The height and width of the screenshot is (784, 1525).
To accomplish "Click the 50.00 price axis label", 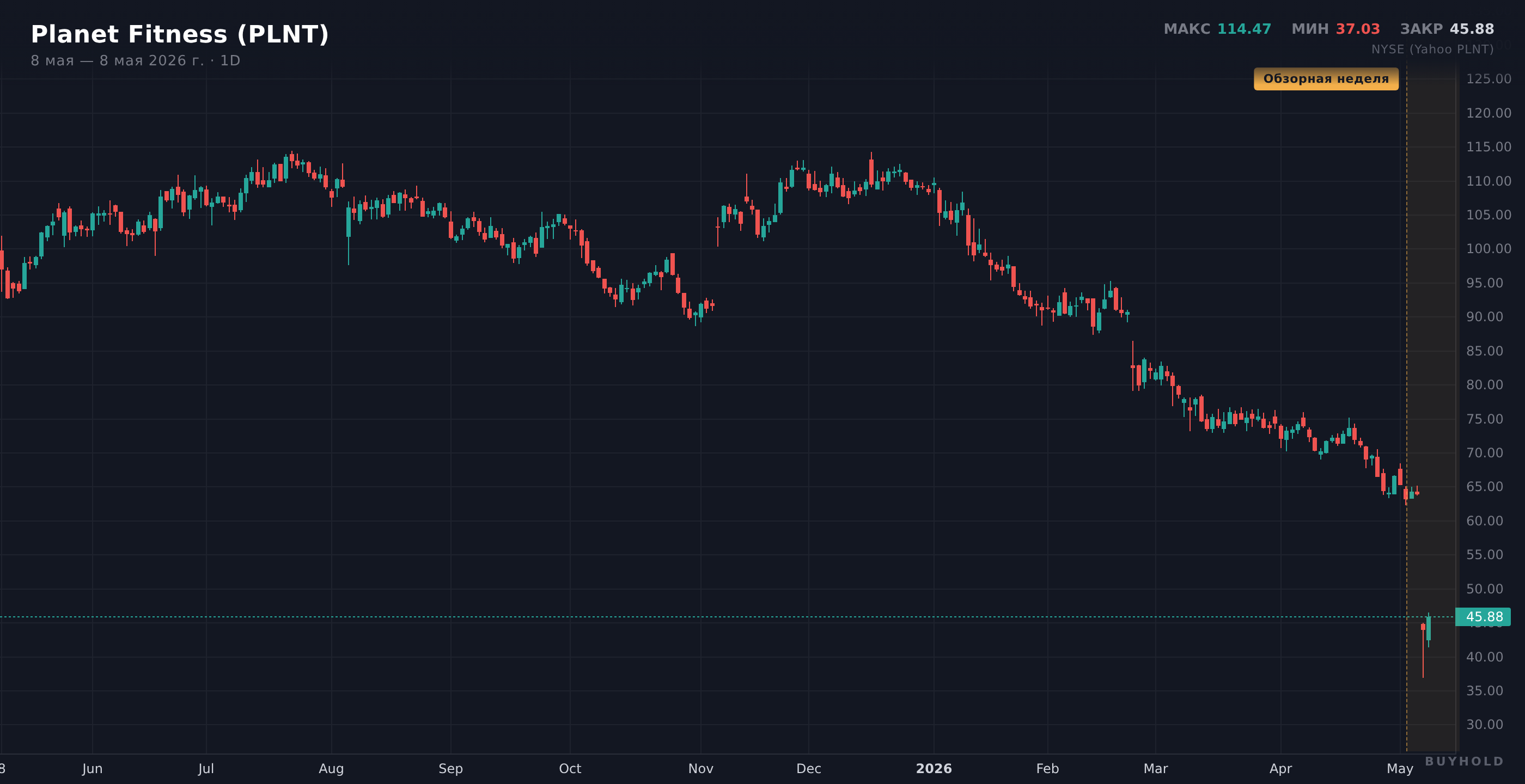I will pos(1484,589).
